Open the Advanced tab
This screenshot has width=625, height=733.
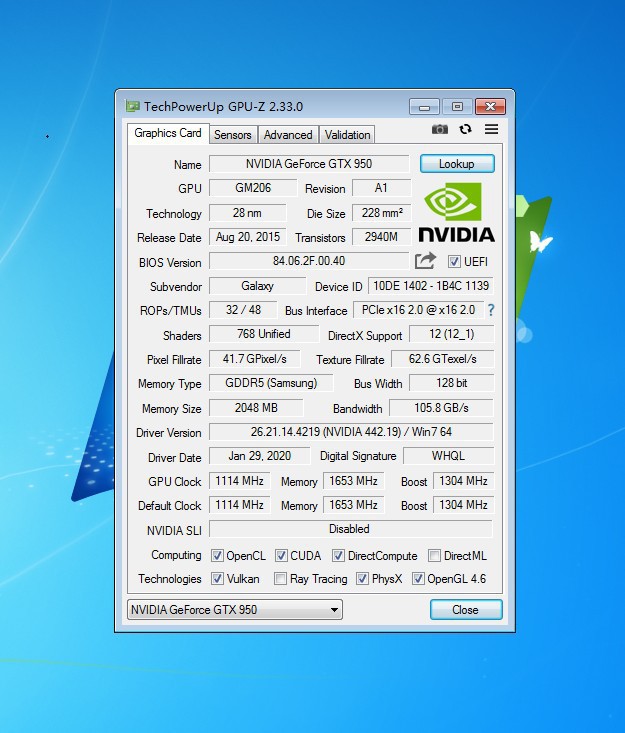click(288, 135)
